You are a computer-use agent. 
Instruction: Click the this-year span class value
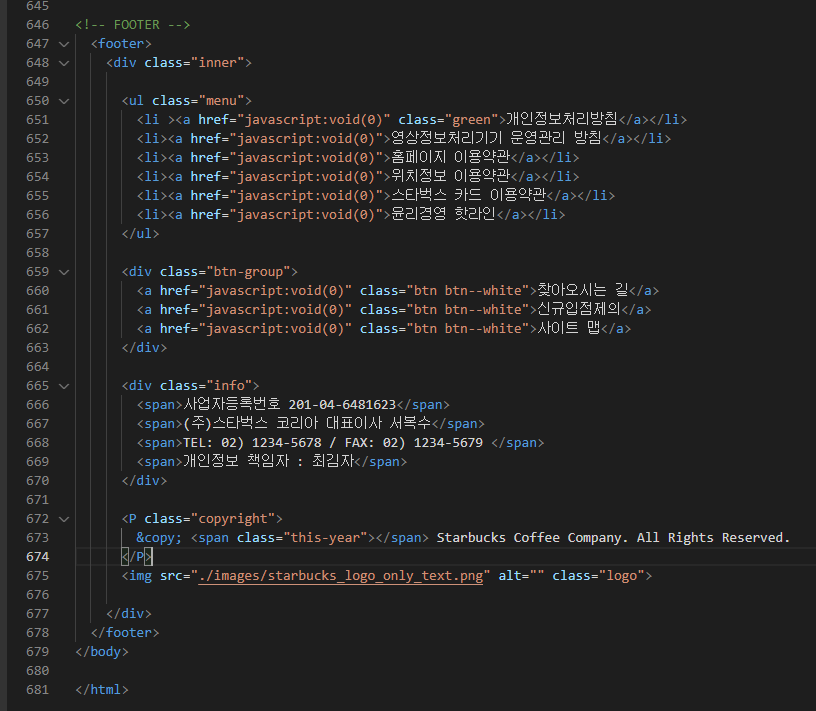325,538
